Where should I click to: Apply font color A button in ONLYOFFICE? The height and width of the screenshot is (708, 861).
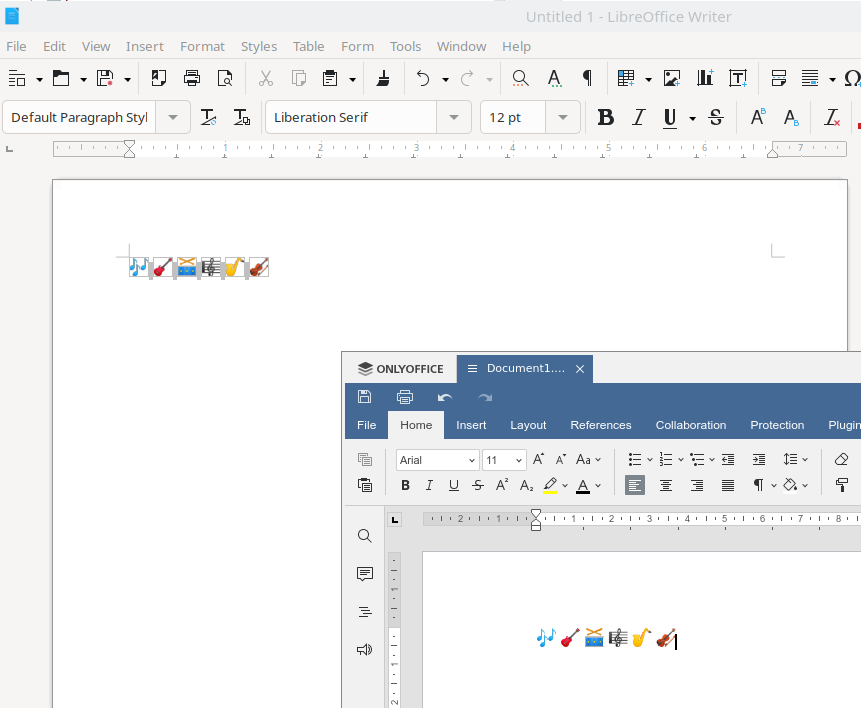tap(583, 486)
